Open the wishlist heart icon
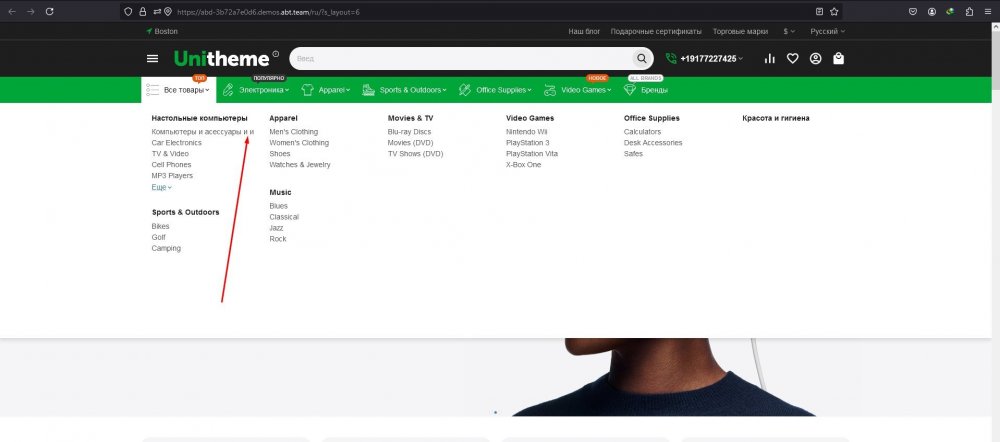 pos(792,59)
